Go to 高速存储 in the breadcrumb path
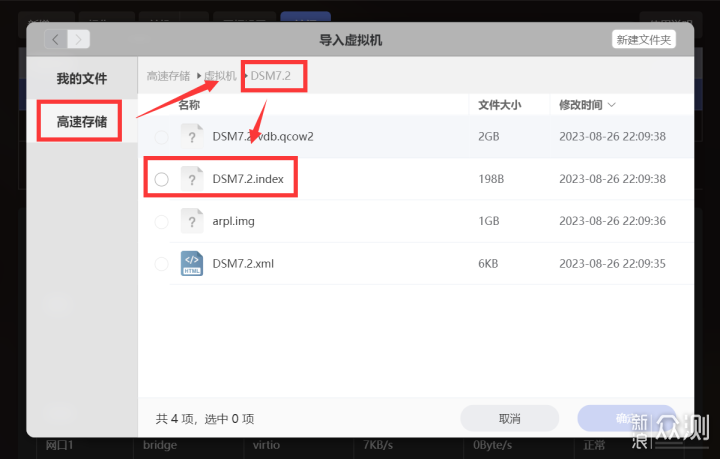 [x=168, y=76]
